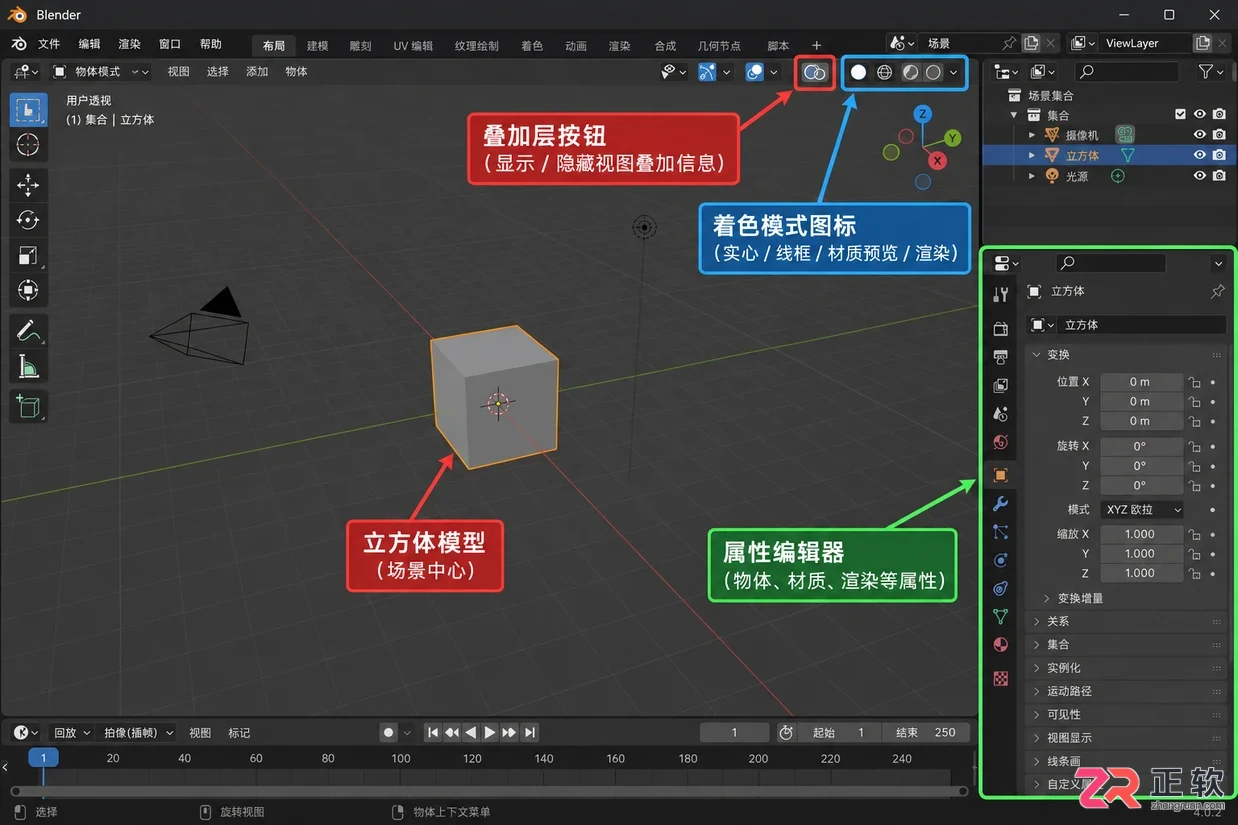This screenshot has width=1238, height=825.
Task: Select the Transform tool
Action: [x=28, y=291]
